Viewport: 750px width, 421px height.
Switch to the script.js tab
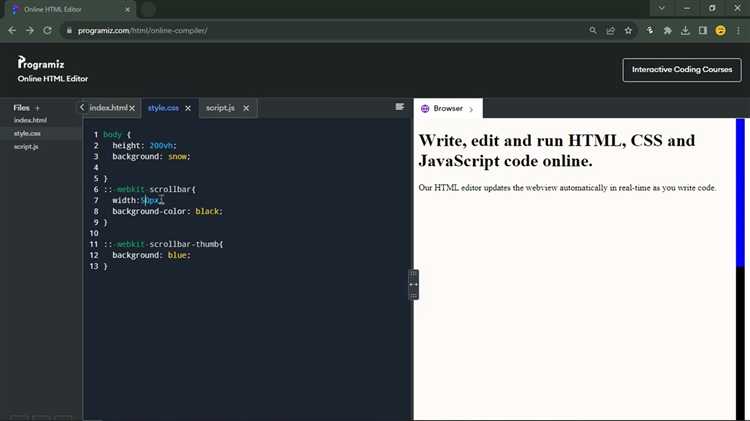pos(220,108)
